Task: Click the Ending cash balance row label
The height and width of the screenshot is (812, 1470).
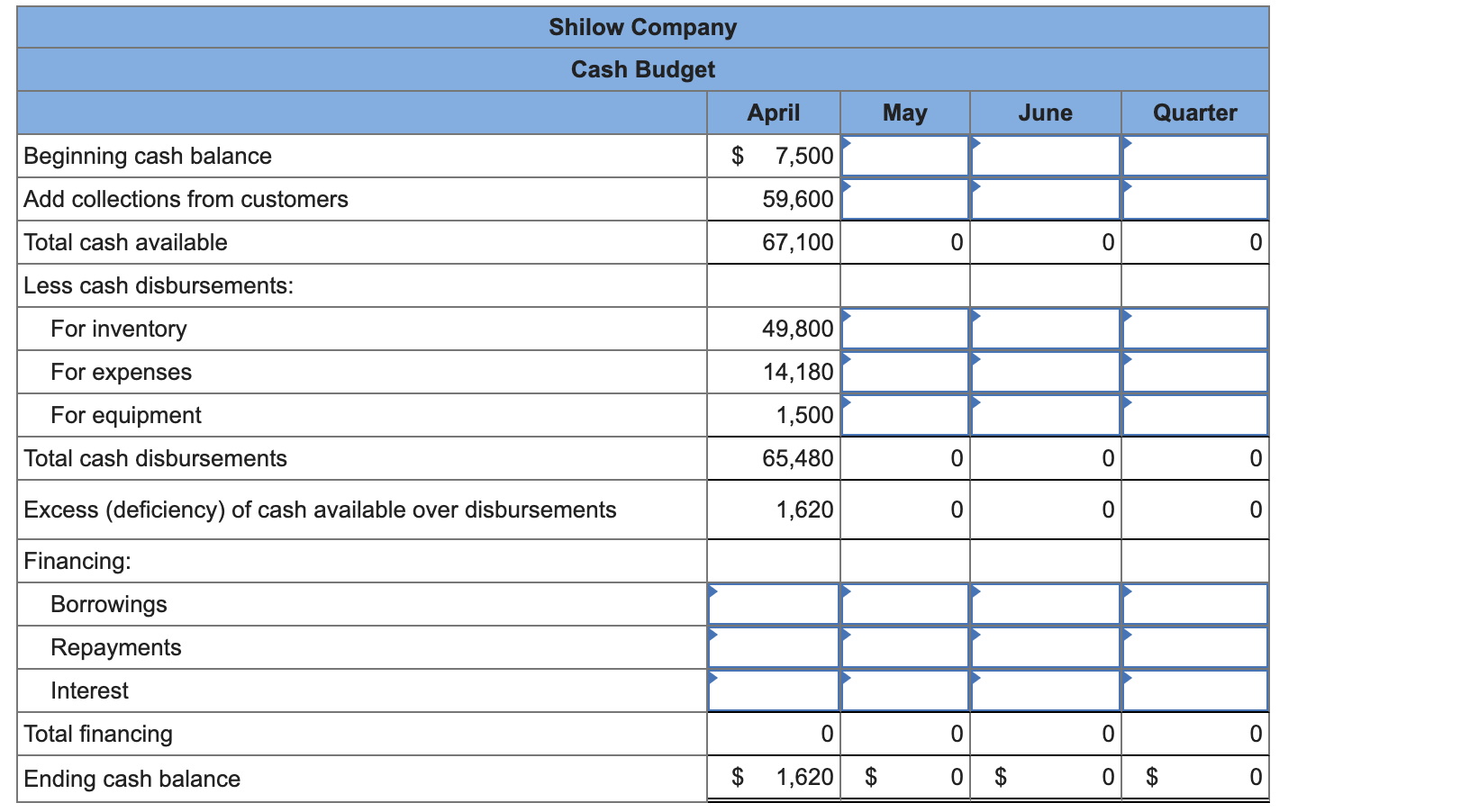Action: pos(132,779)
